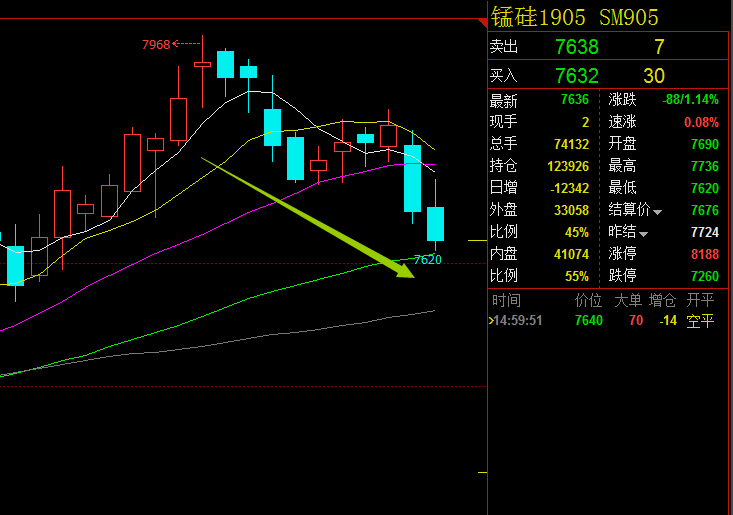Click the 持仓 value 123926
Screen dimensions: 733x515
(568, 166)
